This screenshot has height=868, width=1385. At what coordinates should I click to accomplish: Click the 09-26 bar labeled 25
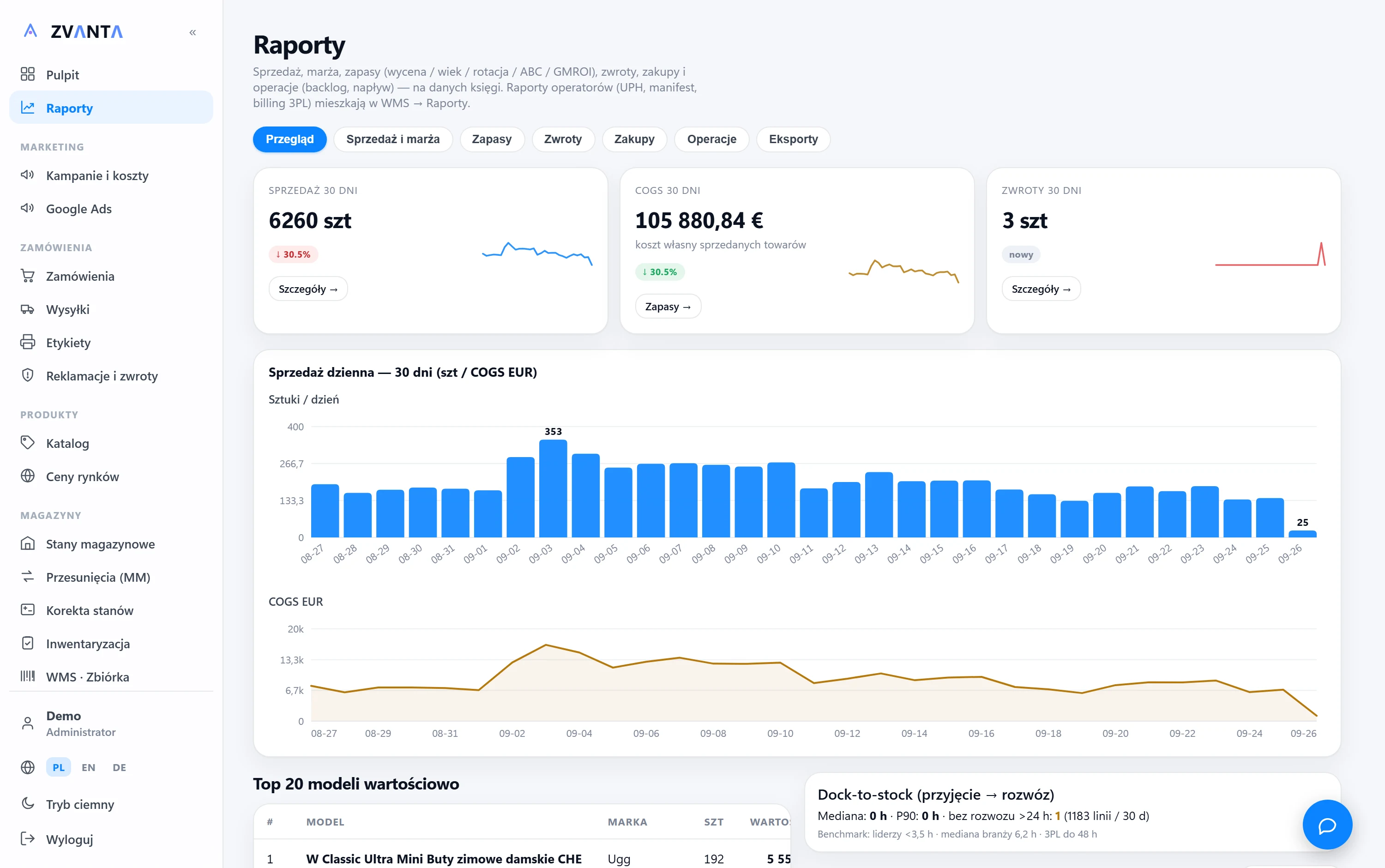pyautogui.click(x=1302, y=534)
